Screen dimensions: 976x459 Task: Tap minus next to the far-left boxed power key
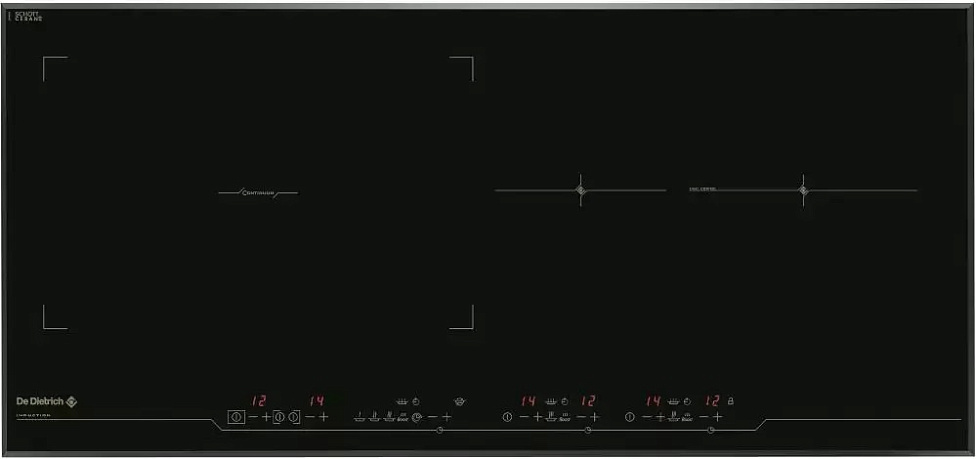[x=253, y=417]
